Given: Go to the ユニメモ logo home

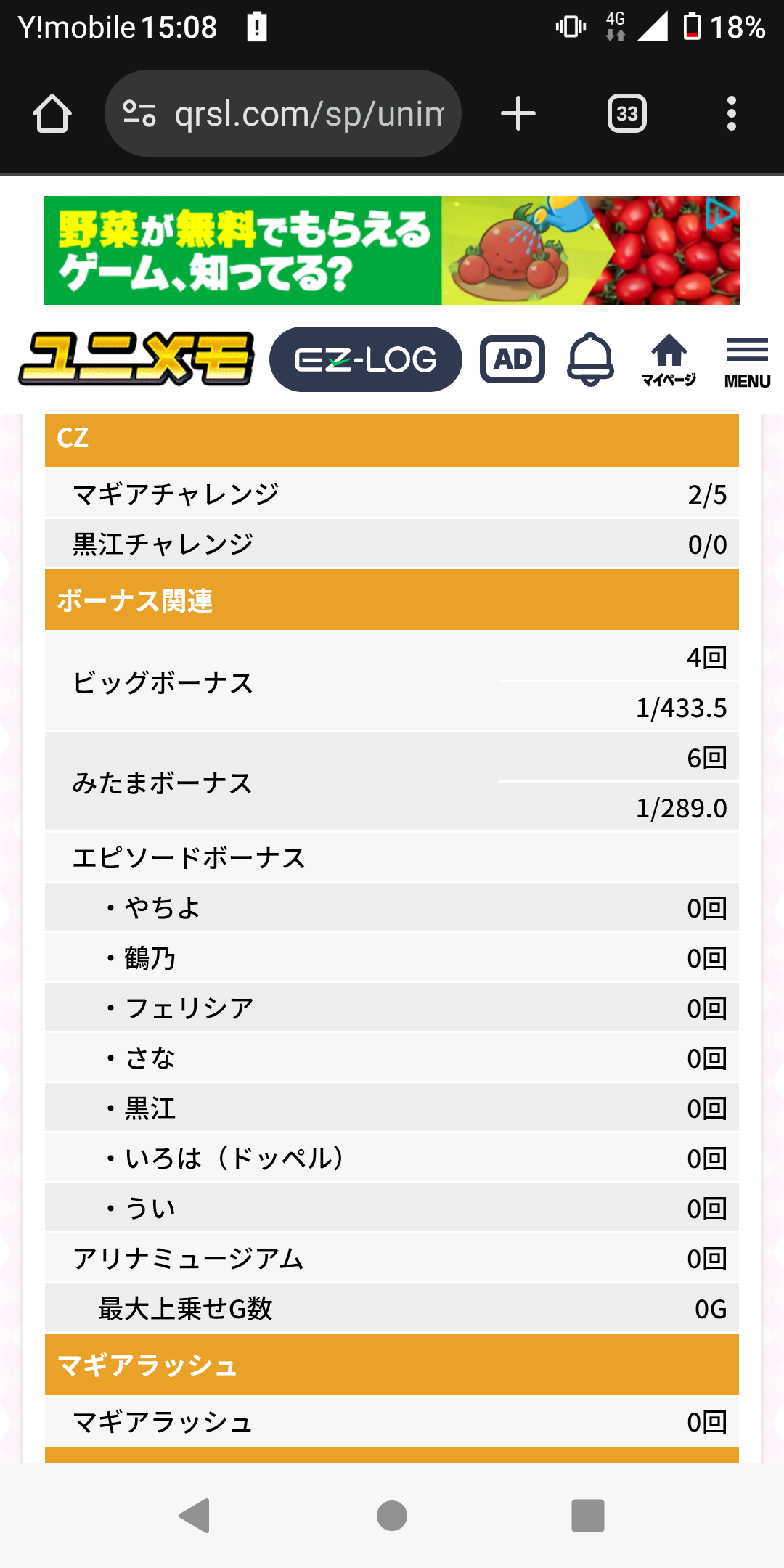Looking at the screenshot, I should click(136, 359).
